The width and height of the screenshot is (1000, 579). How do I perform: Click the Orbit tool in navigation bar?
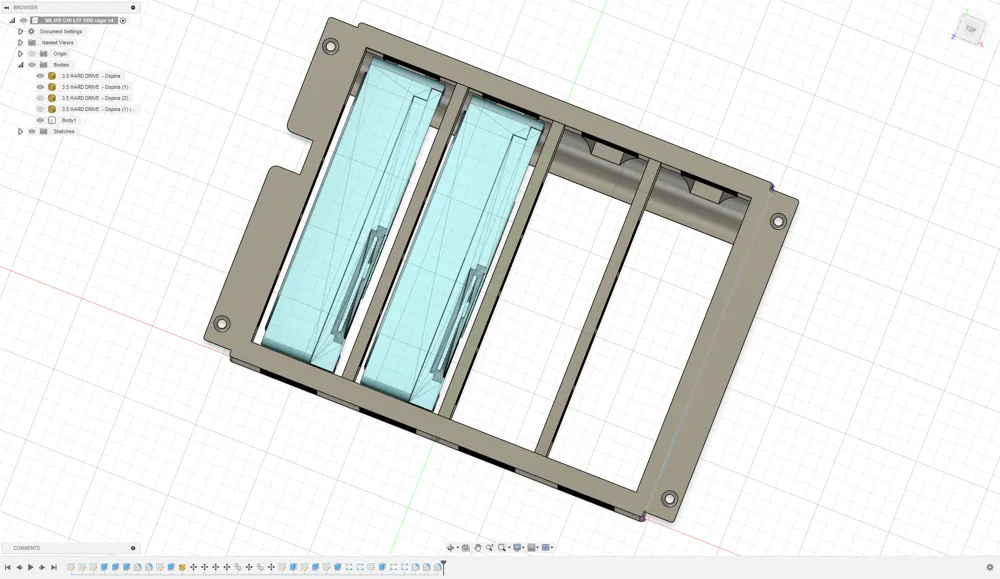[450, 547]
